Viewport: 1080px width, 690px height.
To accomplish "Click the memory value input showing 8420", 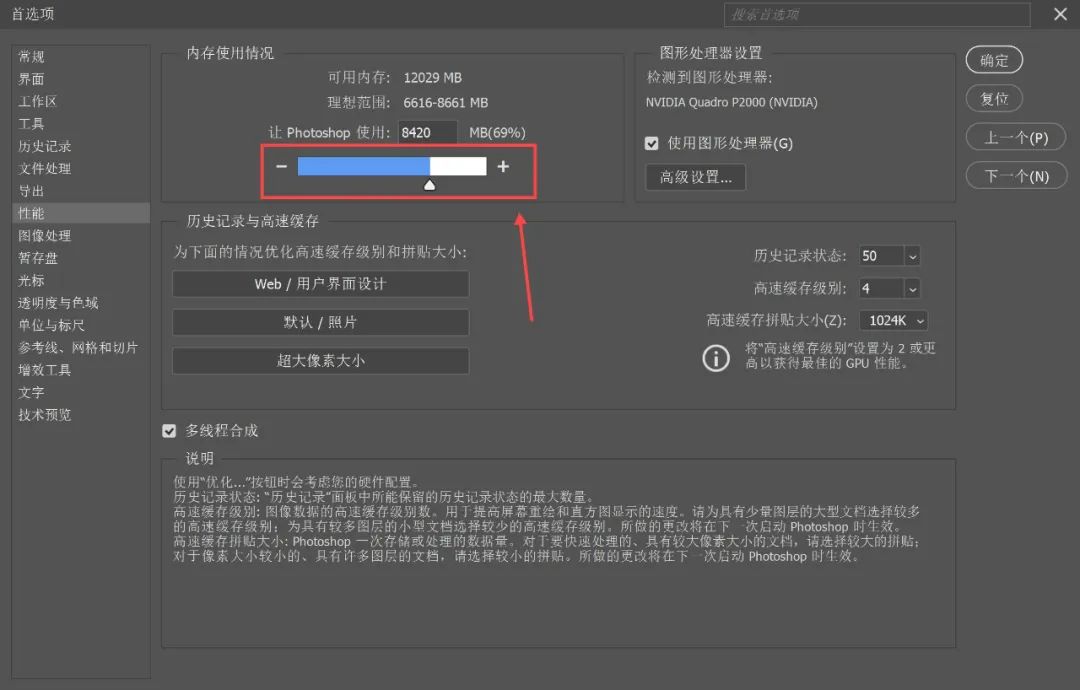I will pyautogui.click(x=428, y=132).
